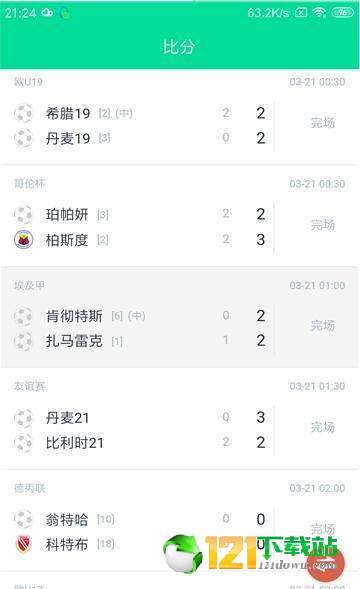Tap 完场 status of 珀帕妍 match
The height and width of the screenshot is (589, 360).
(322, 225)
